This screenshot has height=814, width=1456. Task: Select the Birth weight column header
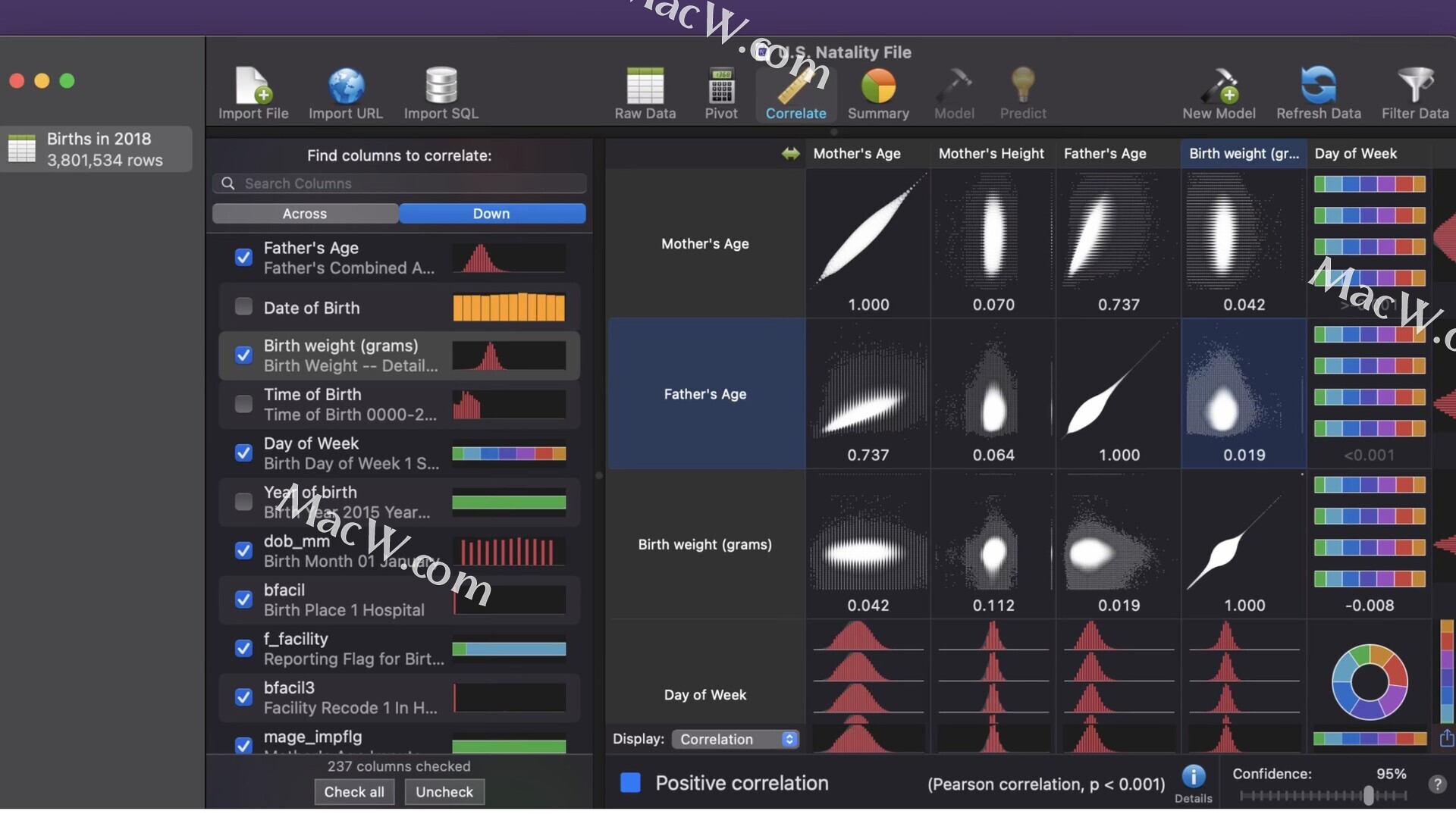[x=1244, y=153]
